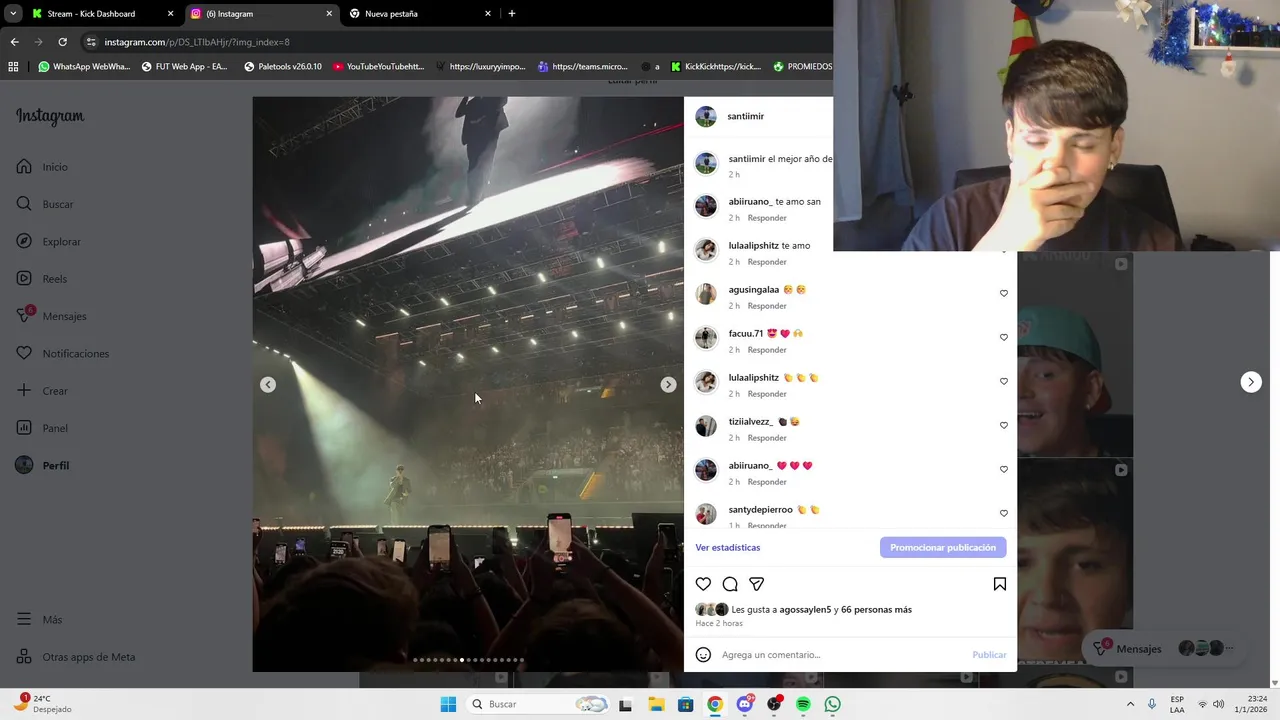Reply to the agusingalaa comment
This screenshot has width=1280, height=720.
(767, 306)
